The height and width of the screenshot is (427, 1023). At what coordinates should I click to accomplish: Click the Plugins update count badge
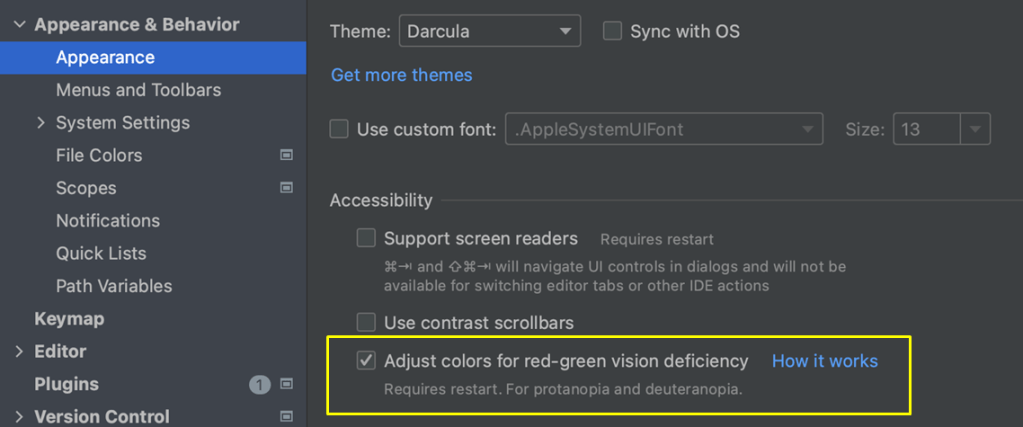coord(260,384)
